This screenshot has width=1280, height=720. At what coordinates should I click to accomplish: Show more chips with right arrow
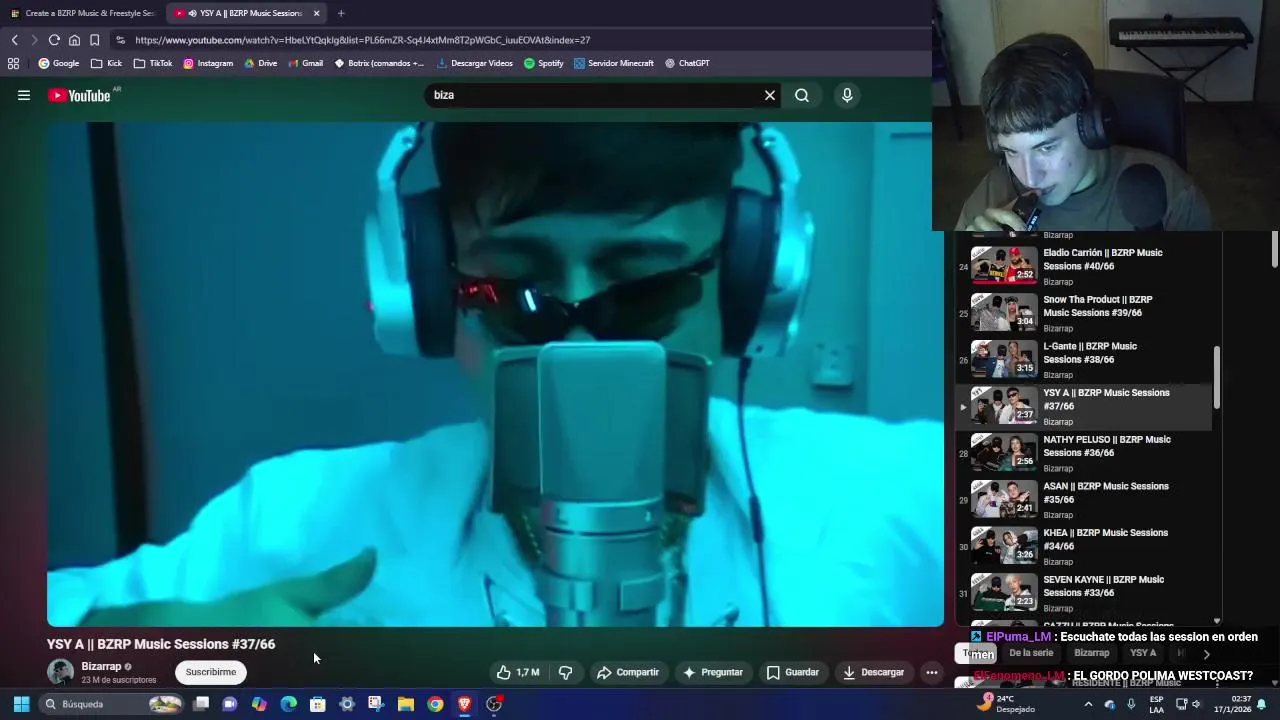pyautogui.click(x=1206, y=654)
